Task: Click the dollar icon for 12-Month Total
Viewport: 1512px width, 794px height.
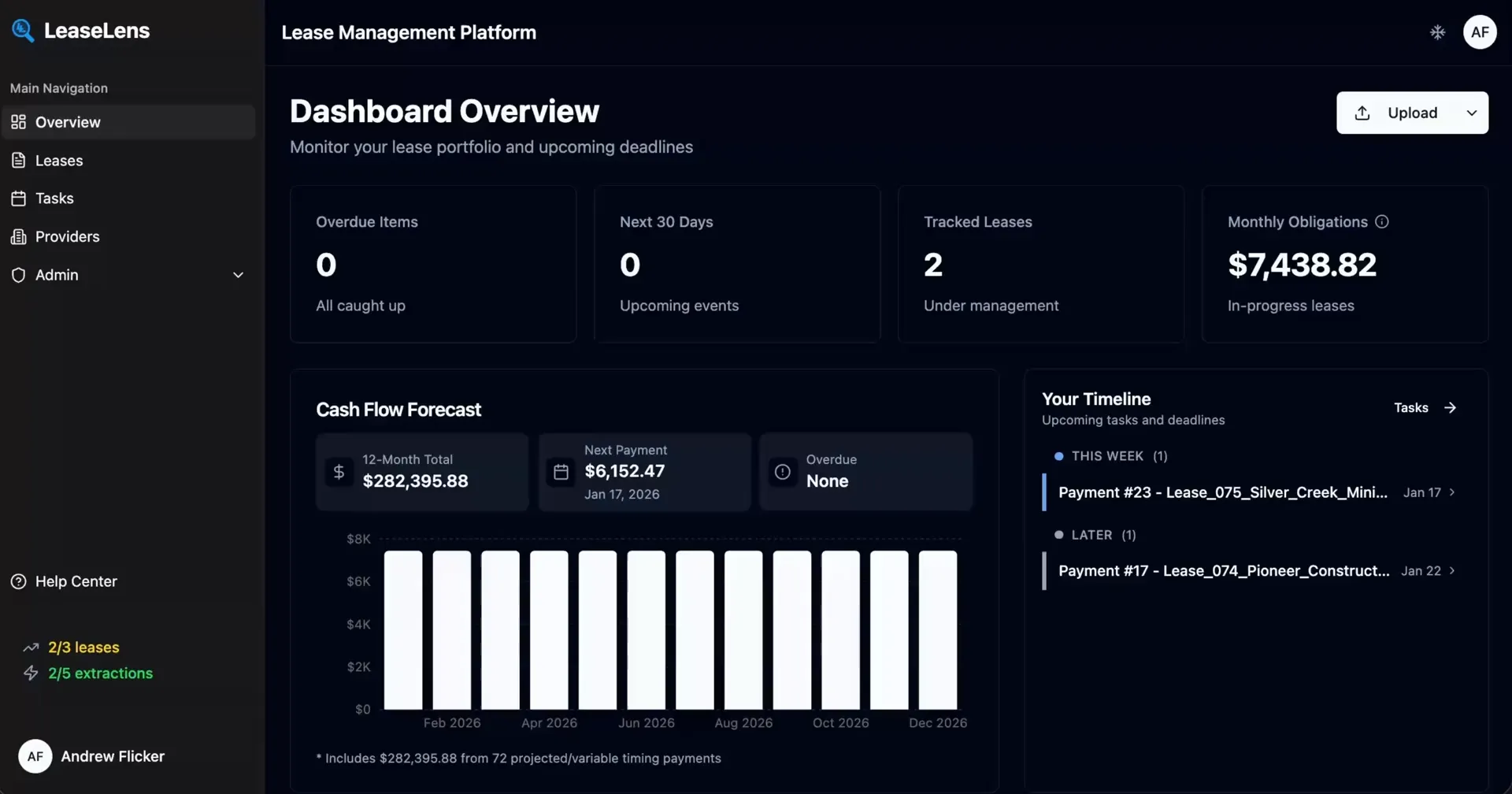Action: click(339, 472)
